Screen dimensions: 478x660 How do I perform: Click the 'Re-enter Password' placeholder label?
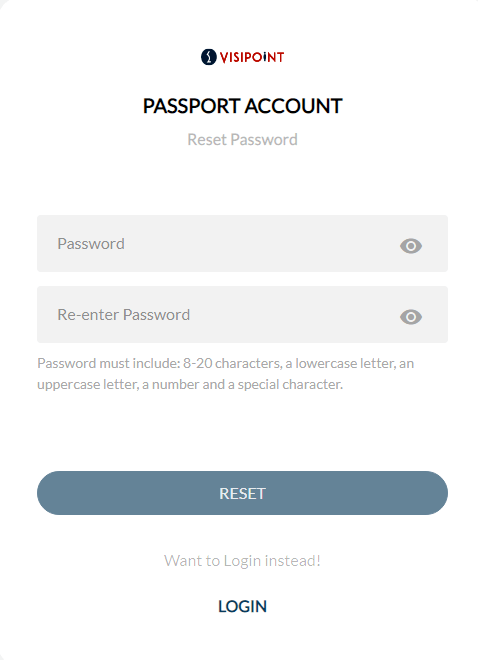[124, 315]
